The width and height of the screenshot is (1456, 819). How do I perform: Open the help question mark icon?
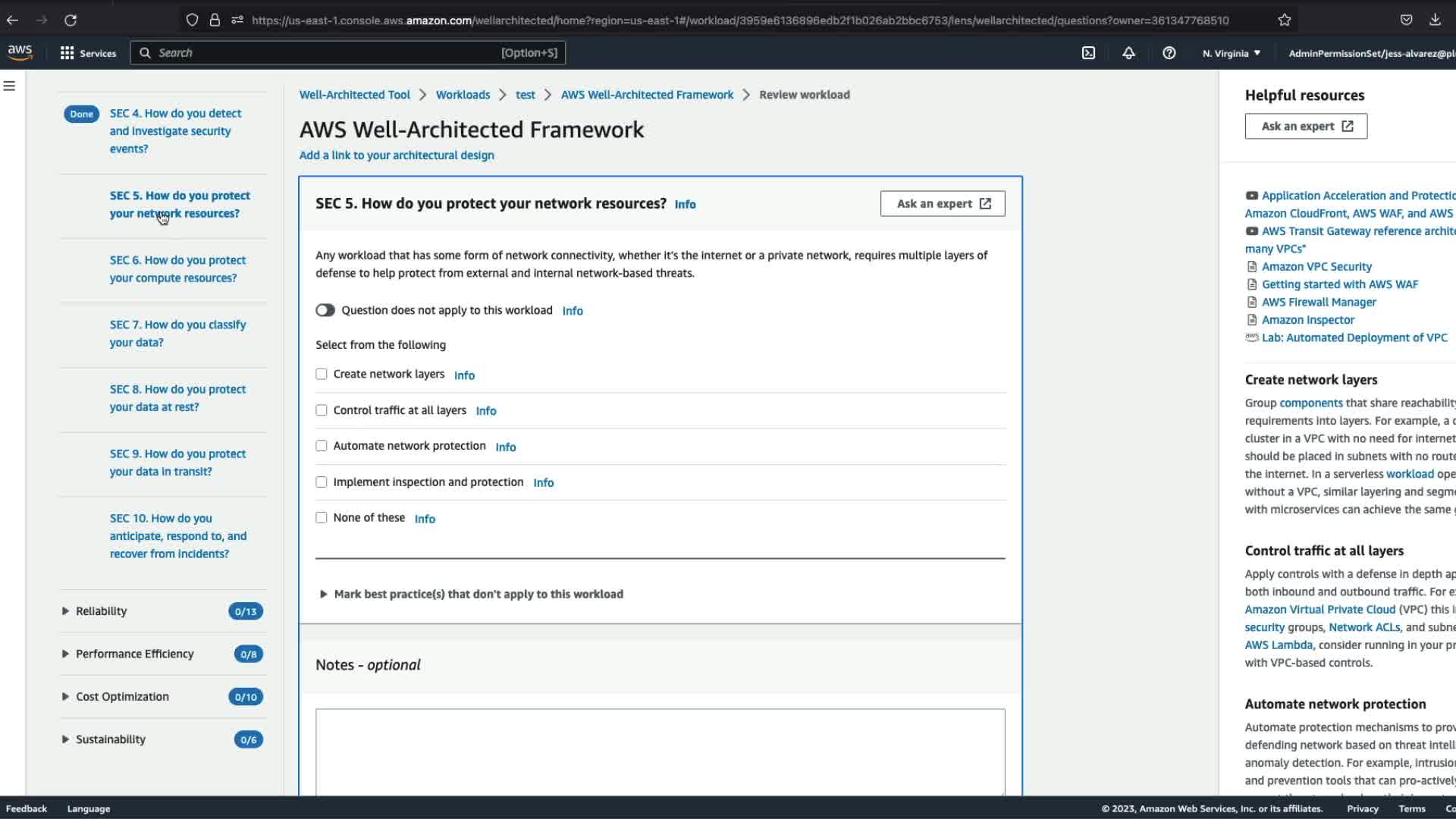click(x=1169, y=53)
